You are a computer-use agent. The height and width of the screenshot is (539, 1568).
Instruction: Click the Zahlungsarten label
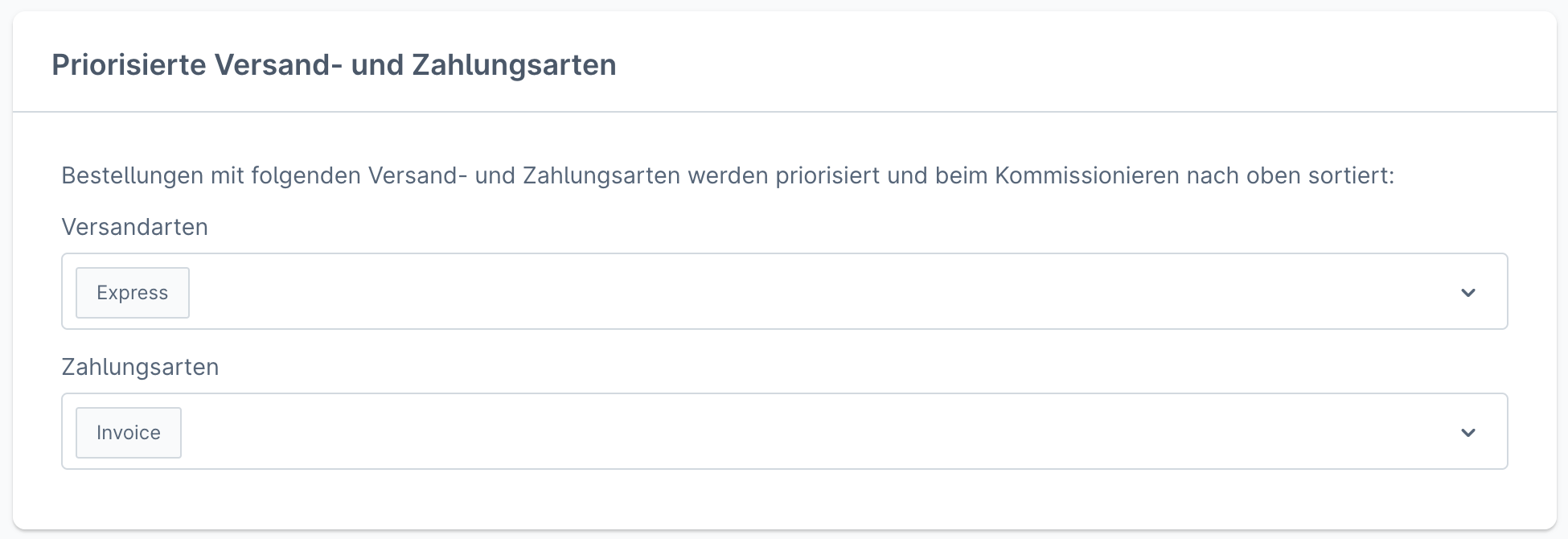click(140, 367)
